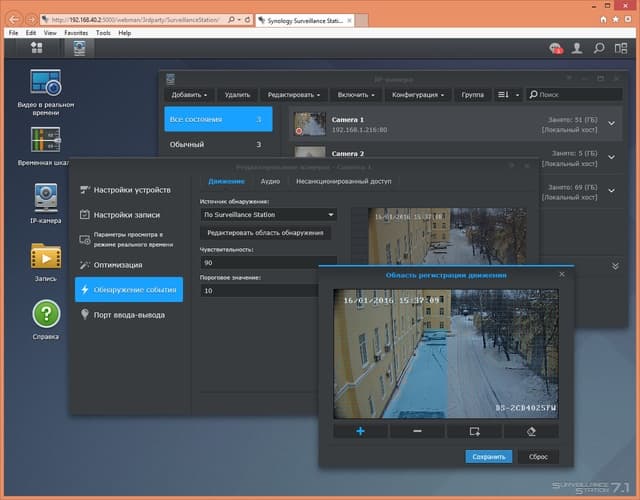Open the Timeline desktop icon
This screenshot has width=640, height=500.
[x=46, y=140]
